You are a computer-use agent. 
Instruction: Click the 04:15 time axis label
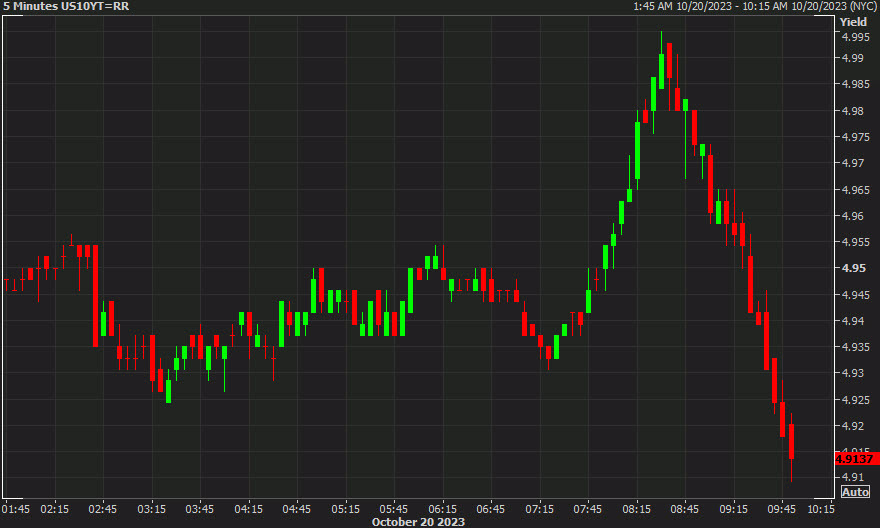[x=249, y=509]
